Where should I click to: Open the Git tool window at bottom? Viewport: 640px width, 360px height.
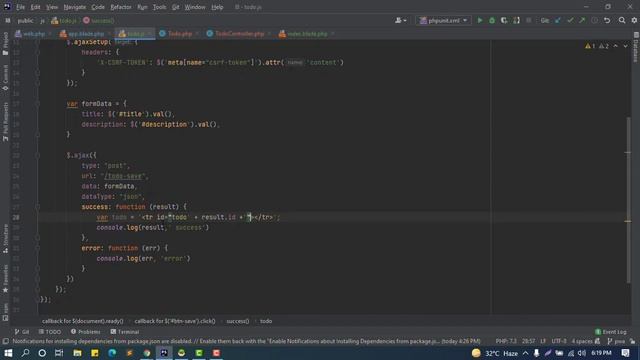click(x=22, y=332)
